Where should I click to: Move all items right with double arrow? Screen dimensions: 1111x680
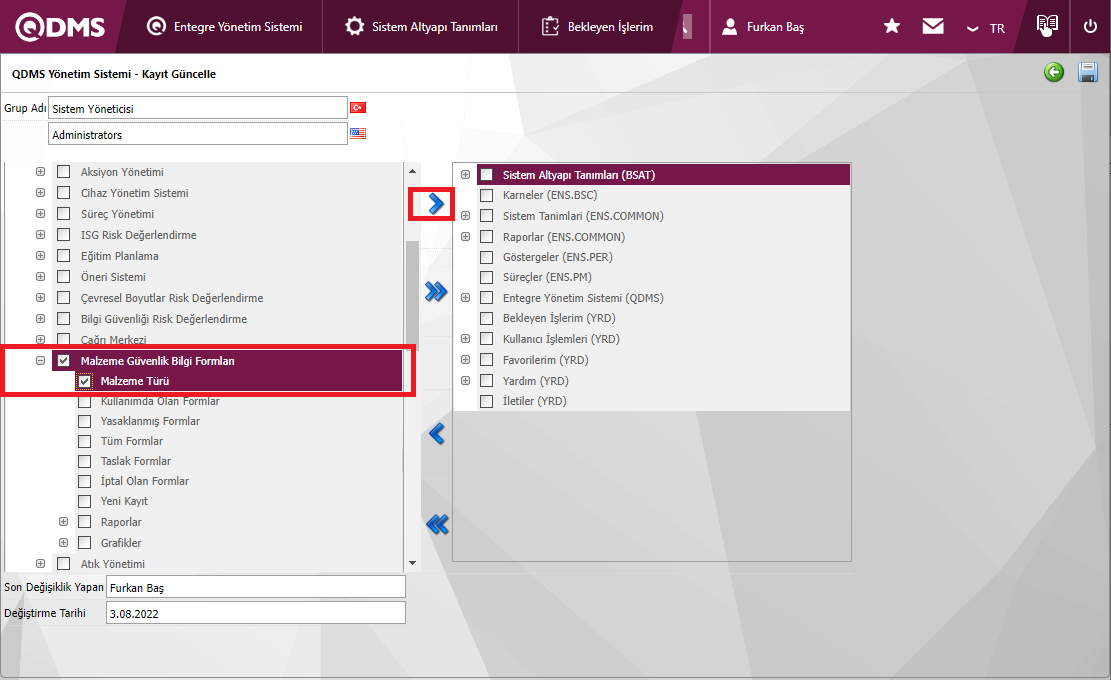pyautogui.click(x=436, y=291)
